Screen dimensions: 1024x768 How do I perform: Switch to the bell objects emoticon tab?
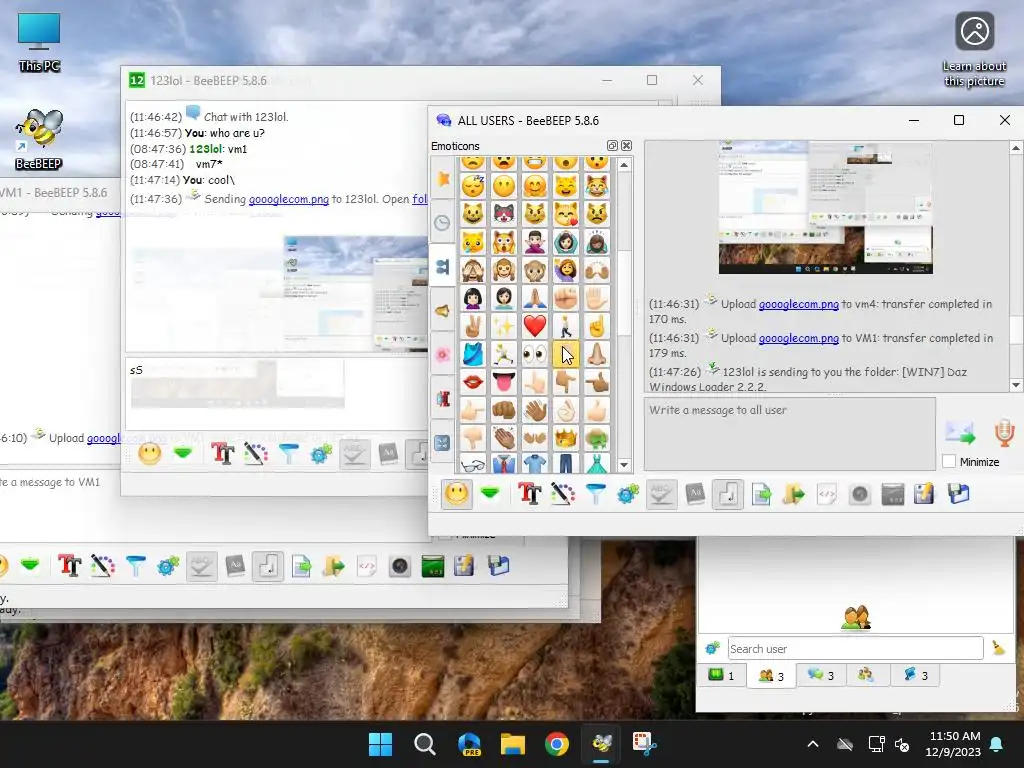point(443,311)
